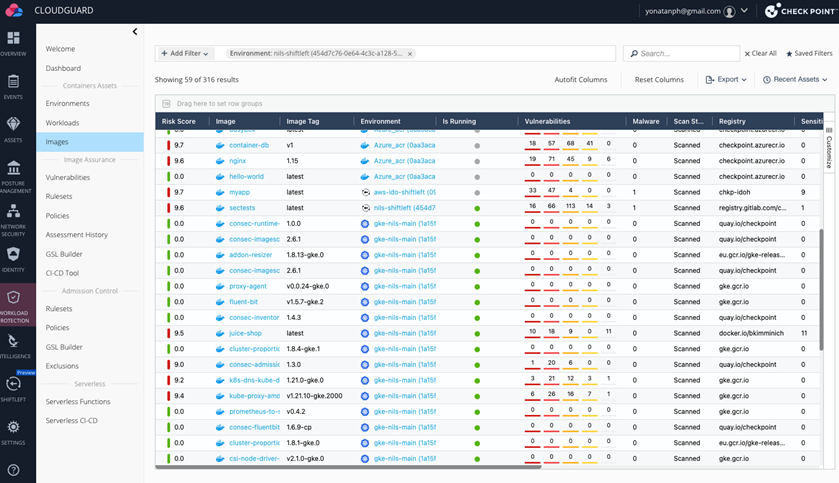Screen dimensions: 839x483
Task: Click the CloudGuard logo icon
Action: pos(14,10)
